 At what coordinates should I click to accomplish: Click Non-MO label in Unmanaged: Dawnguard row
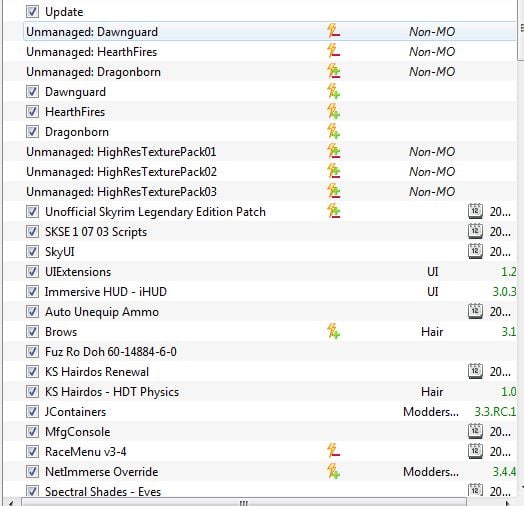click(x=432, y=32)
